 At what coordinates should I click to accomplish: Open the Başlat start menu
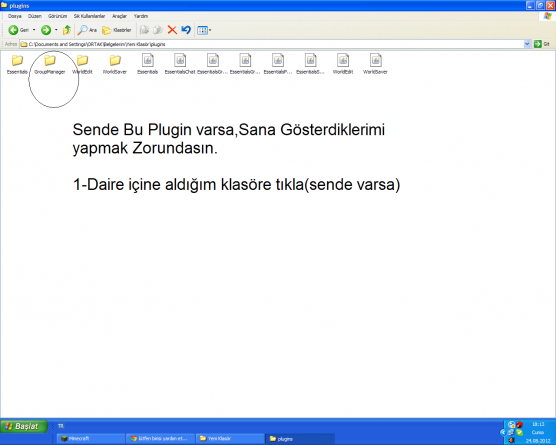tap(24, 426)
